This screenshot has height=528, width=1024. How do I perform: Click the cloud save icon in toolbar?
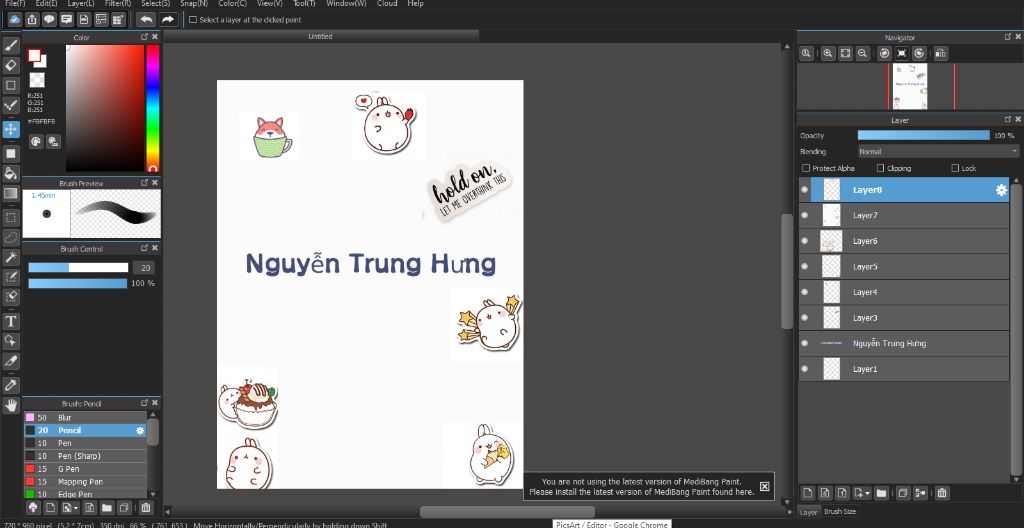click(14, 20)
